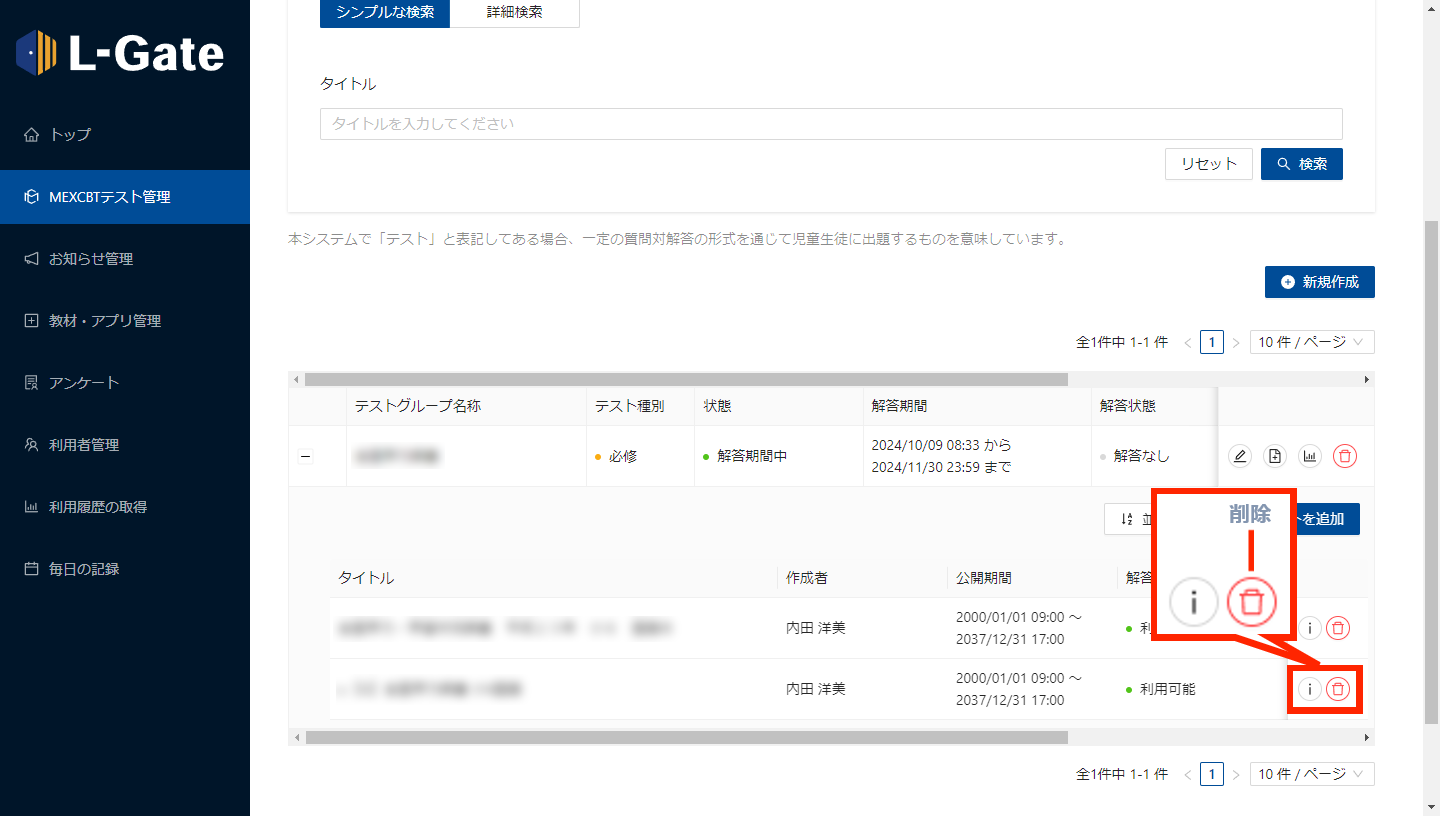Select the シンプルな検索 tab
The image size is (1440, 817).
tap(385, 13)
